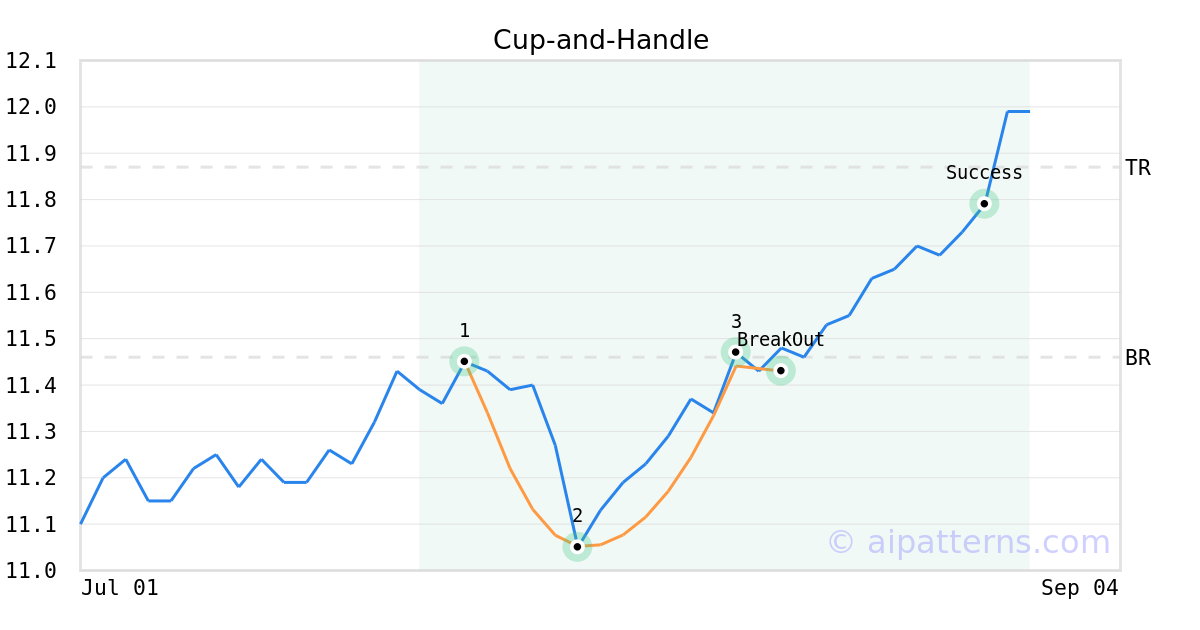
Task: Click the blue price peak near 12.0
Action: coord(1018,111)
